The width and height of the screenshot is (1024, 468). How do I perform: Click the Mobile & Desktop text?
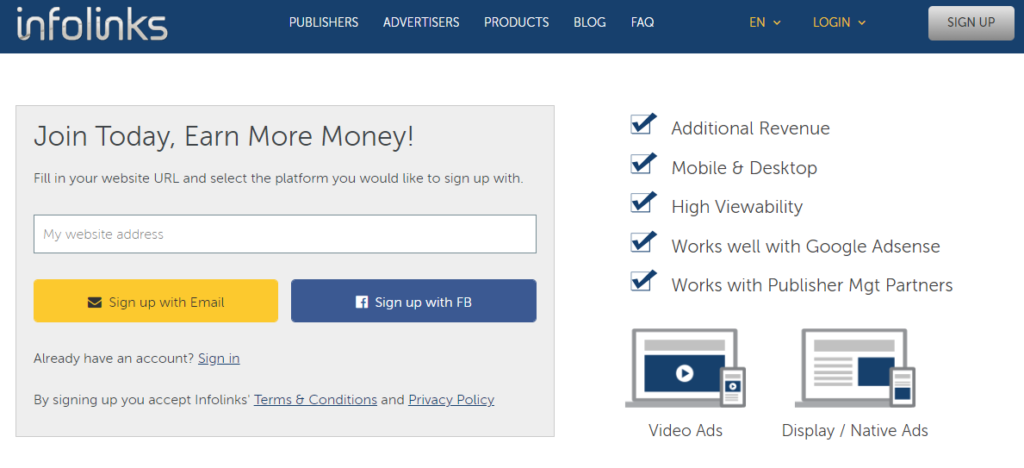[744, 168]
